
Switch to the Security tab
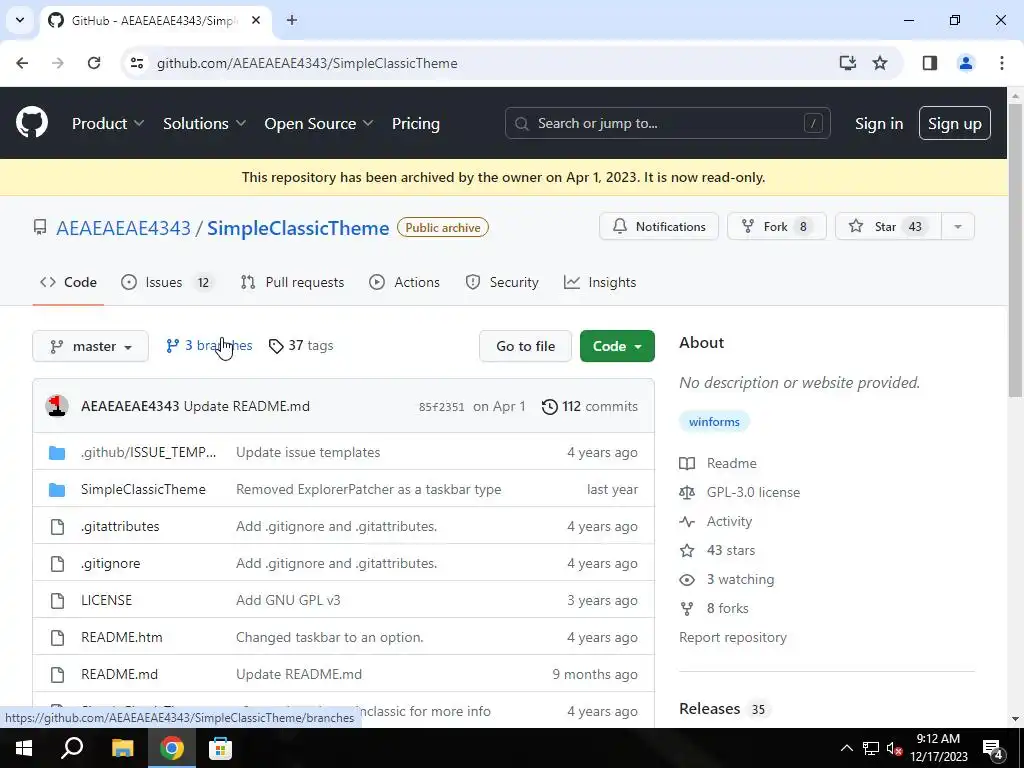coord(502,282)
